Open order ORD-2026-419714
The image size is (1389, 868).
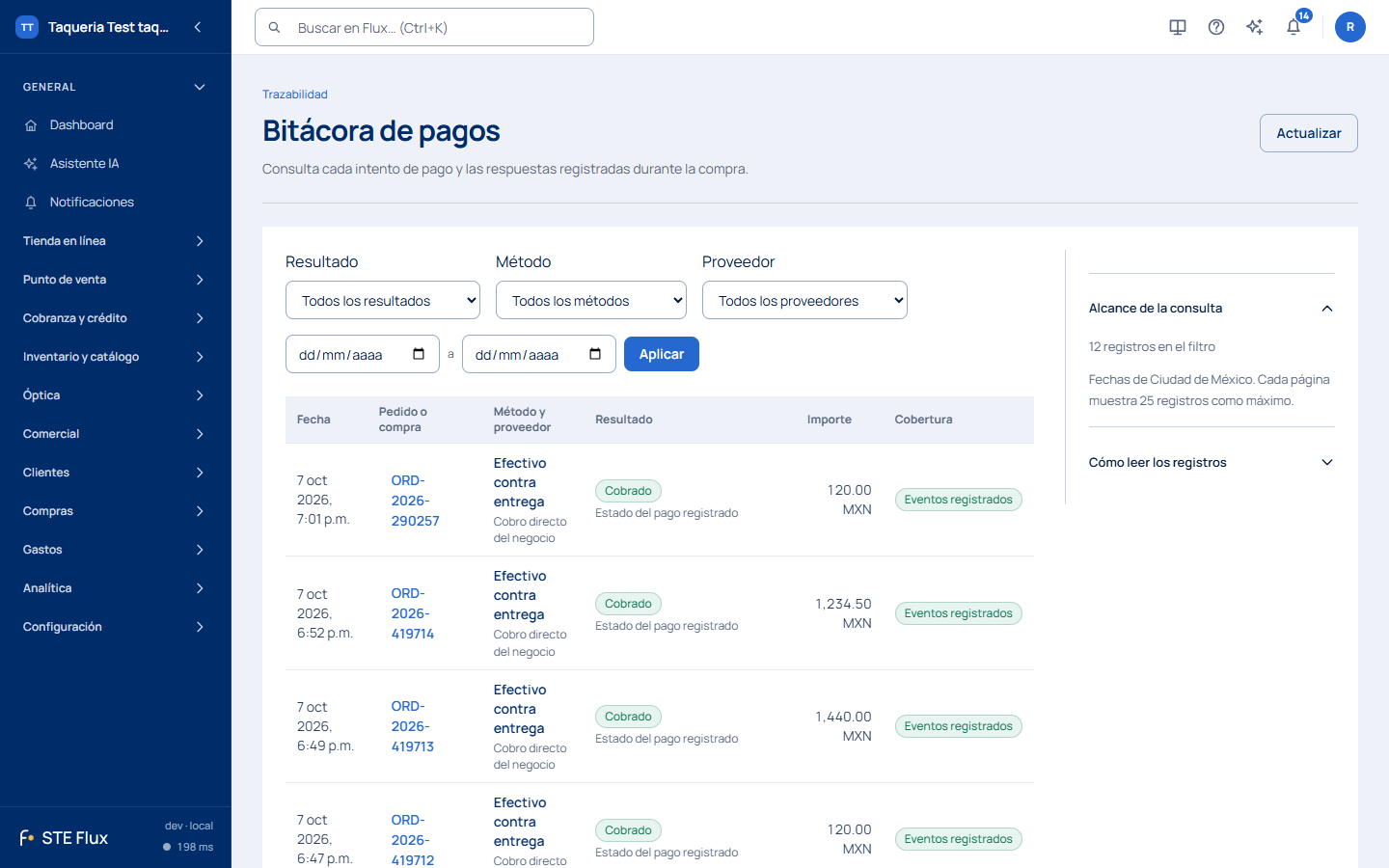click(413, 613)
